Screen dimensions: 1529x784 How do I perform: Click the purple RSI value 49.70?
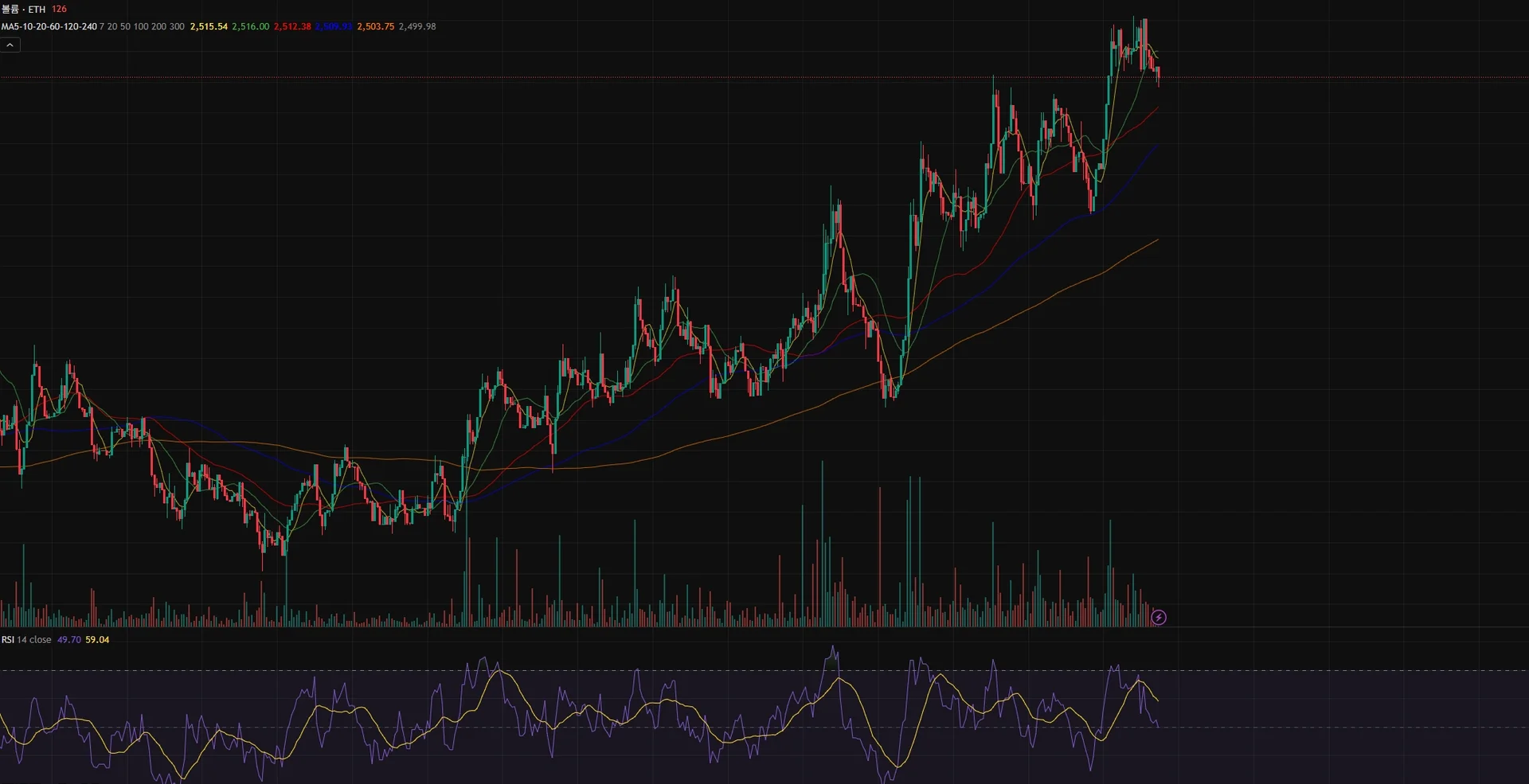coord(68,640)
